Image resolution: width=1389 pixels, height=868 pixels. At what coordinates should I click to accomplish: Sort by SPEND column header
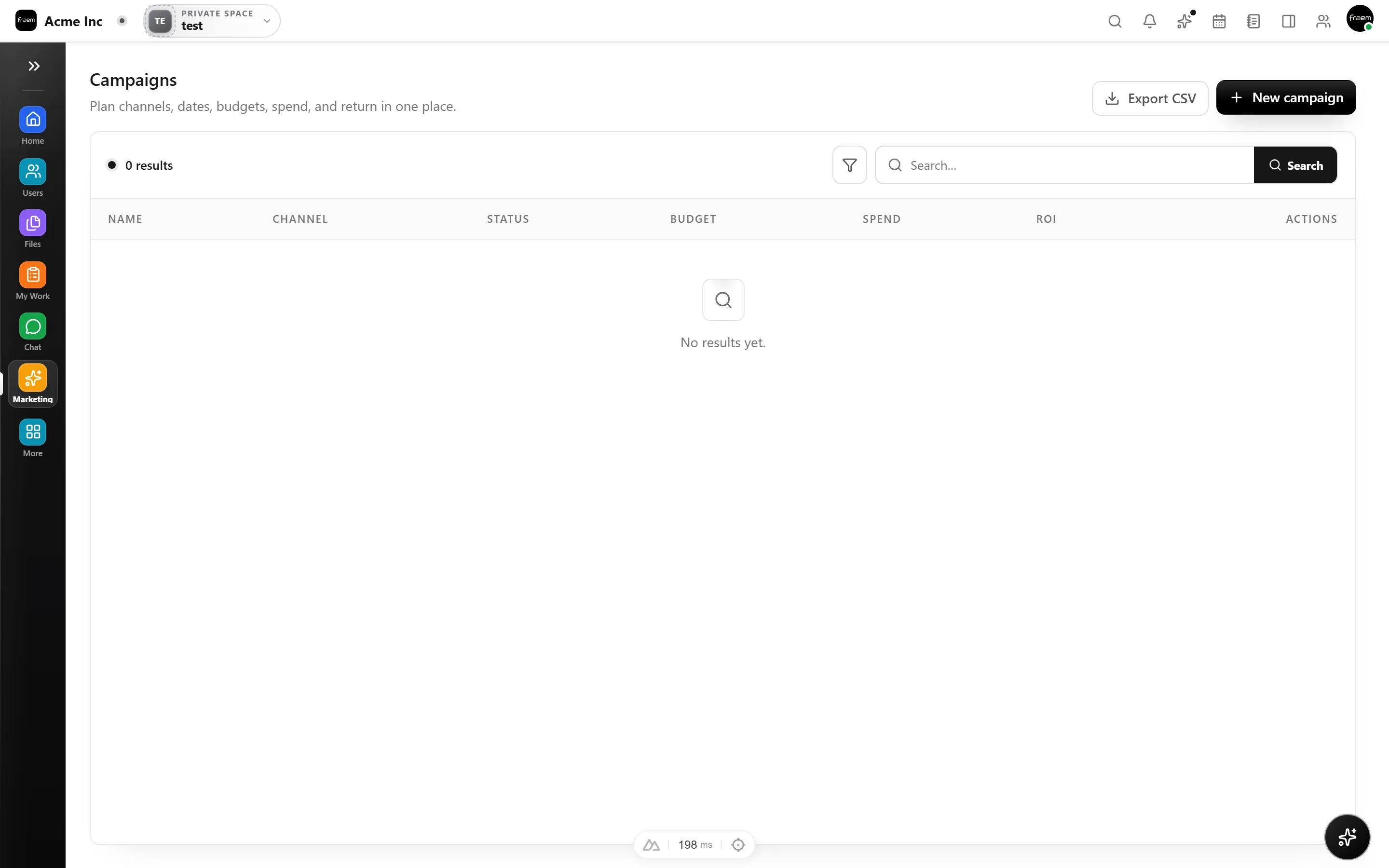(x=882, y=219)
